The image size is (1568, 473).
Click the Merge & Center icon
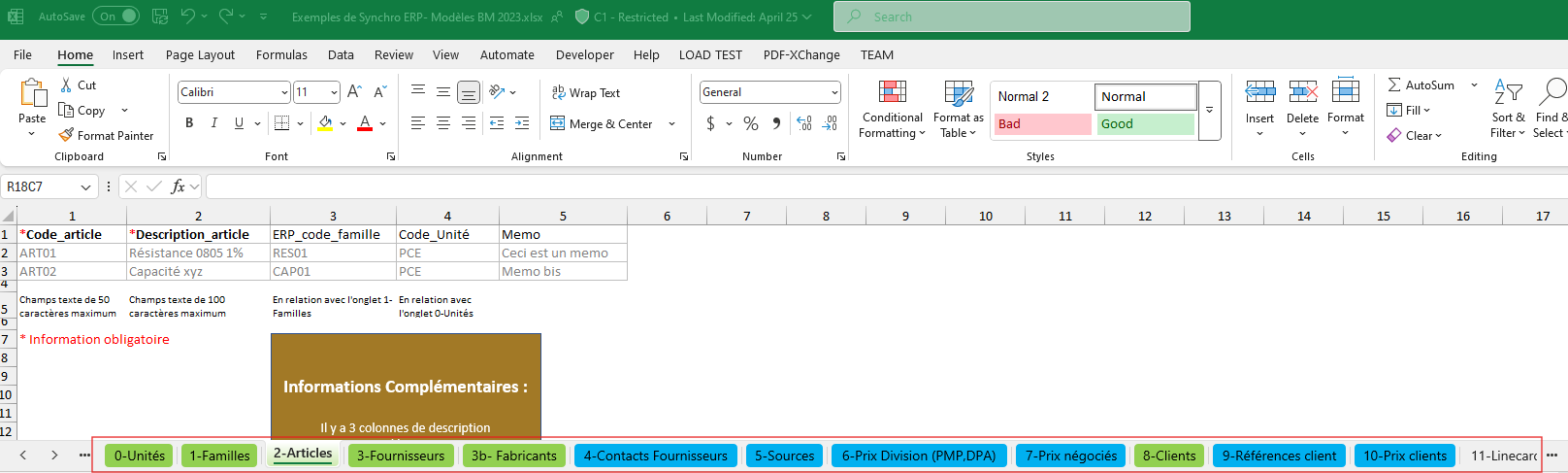[x=558, y=123]
